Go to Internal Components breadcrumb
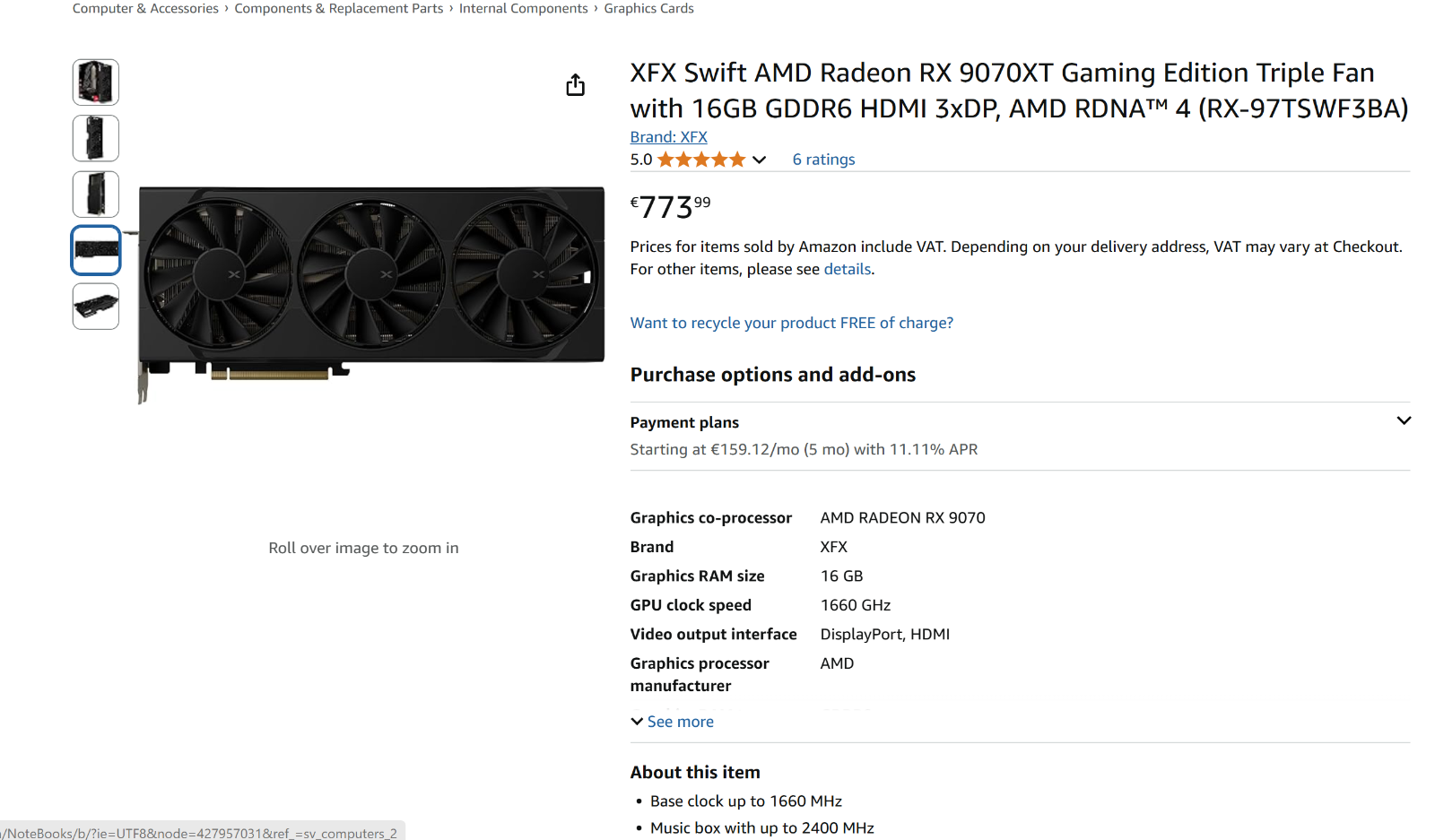 tap(524, 8)
